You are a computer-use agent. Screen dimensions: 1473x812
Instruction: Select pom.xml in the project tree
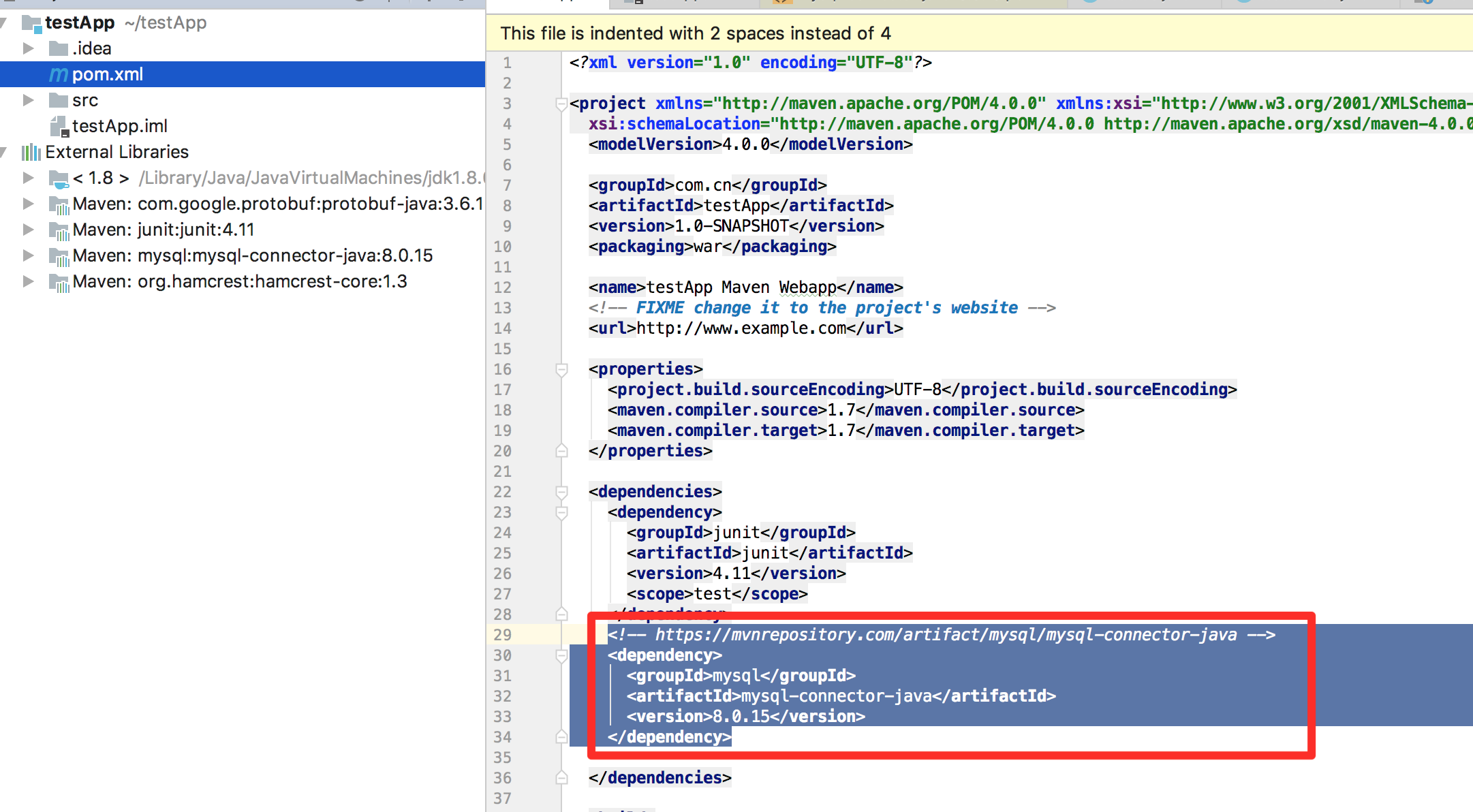243,74
